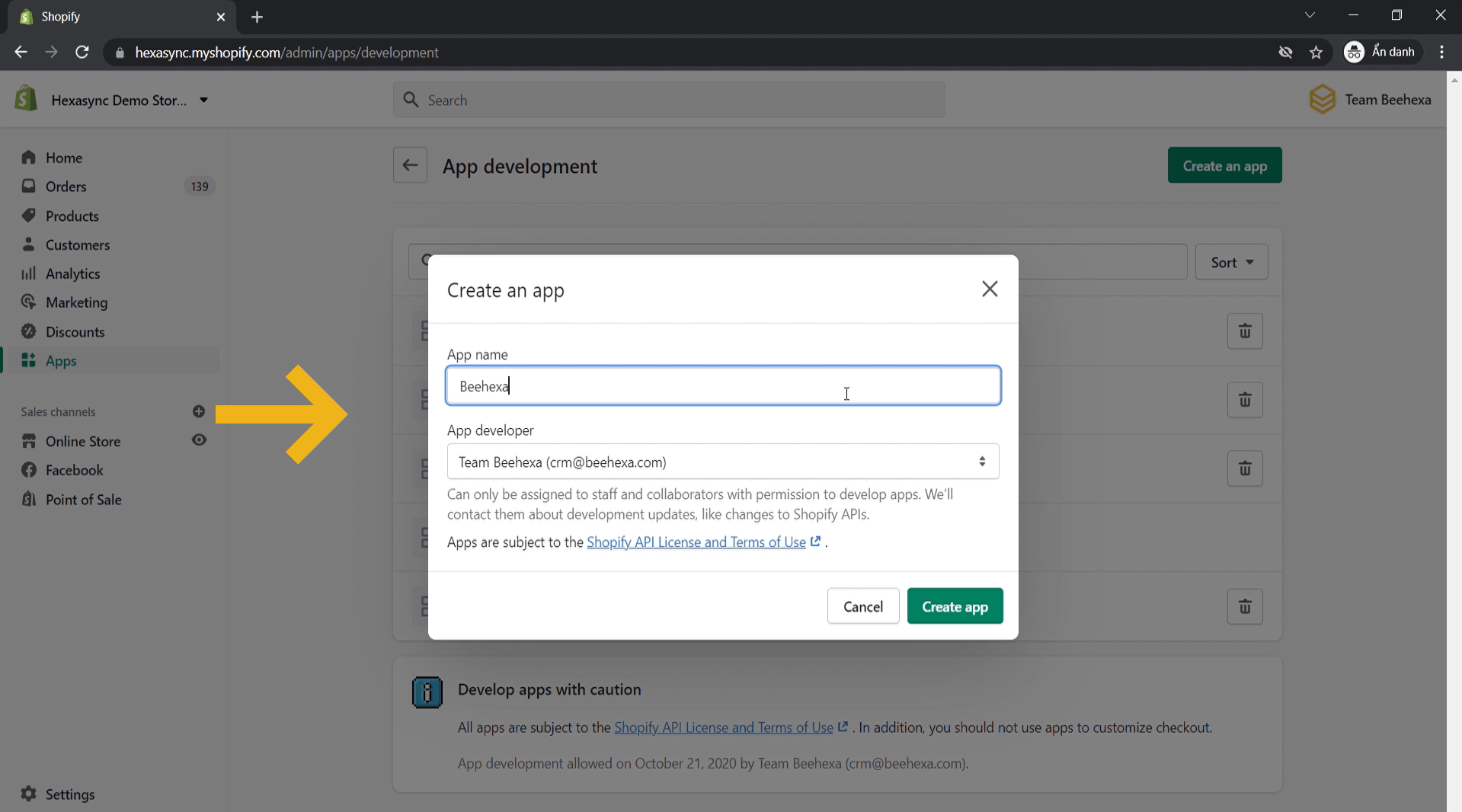
Task: Open Discounts in the sidebar
Action: click(75, 332)
